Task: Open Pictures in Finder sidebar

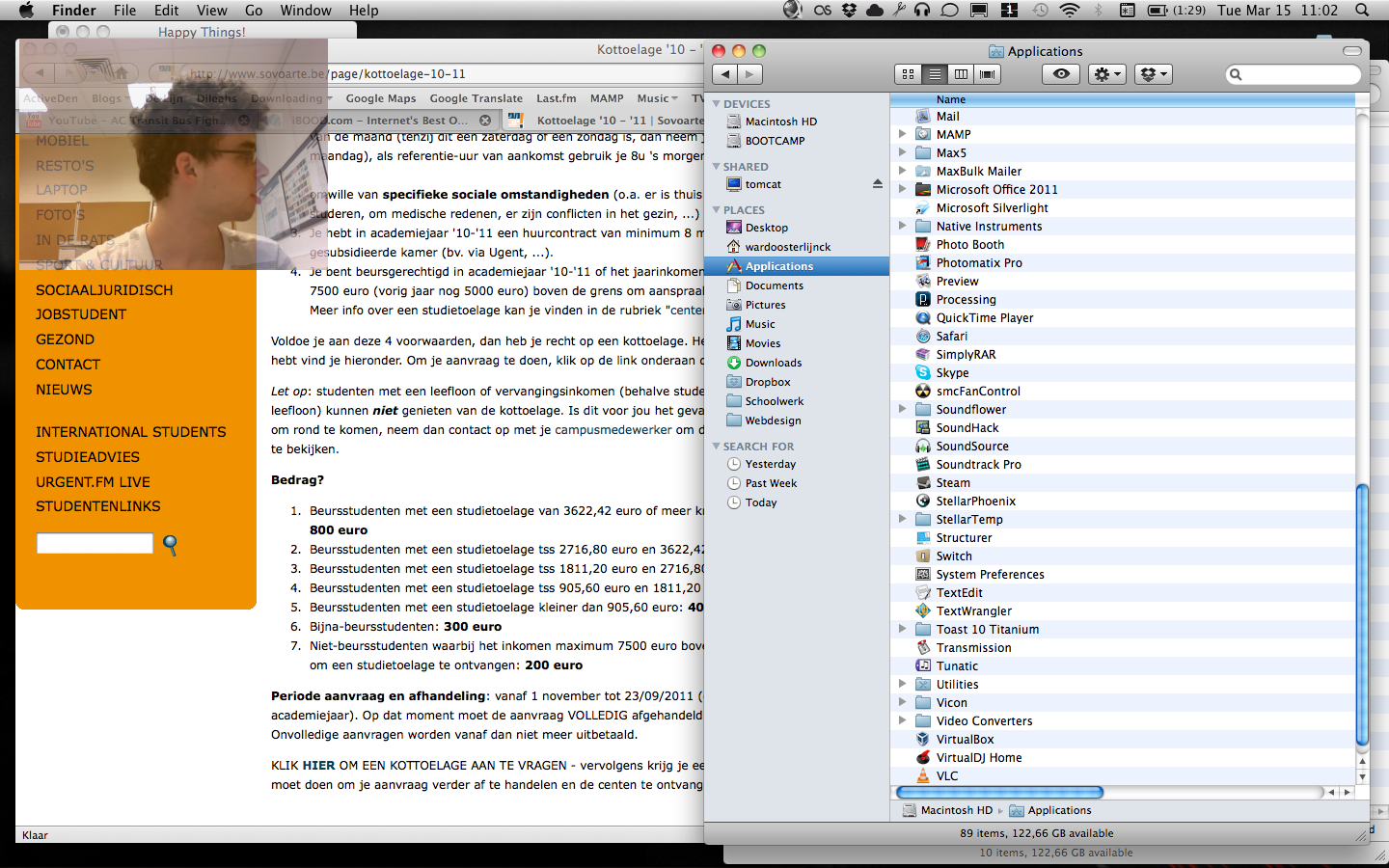Action: pos(765,305)
